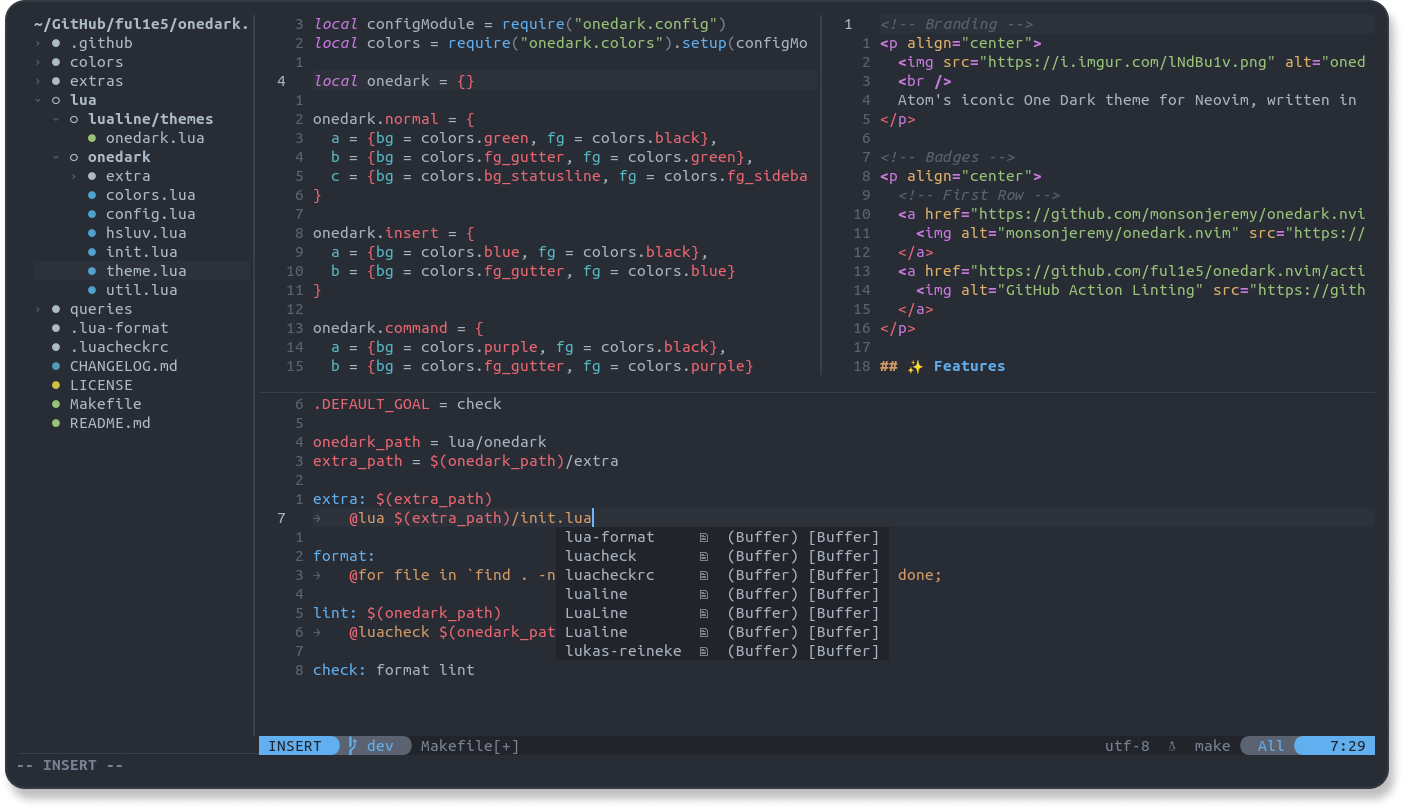
Task: Expand the .github folder chevron
Action: (38, 43)
